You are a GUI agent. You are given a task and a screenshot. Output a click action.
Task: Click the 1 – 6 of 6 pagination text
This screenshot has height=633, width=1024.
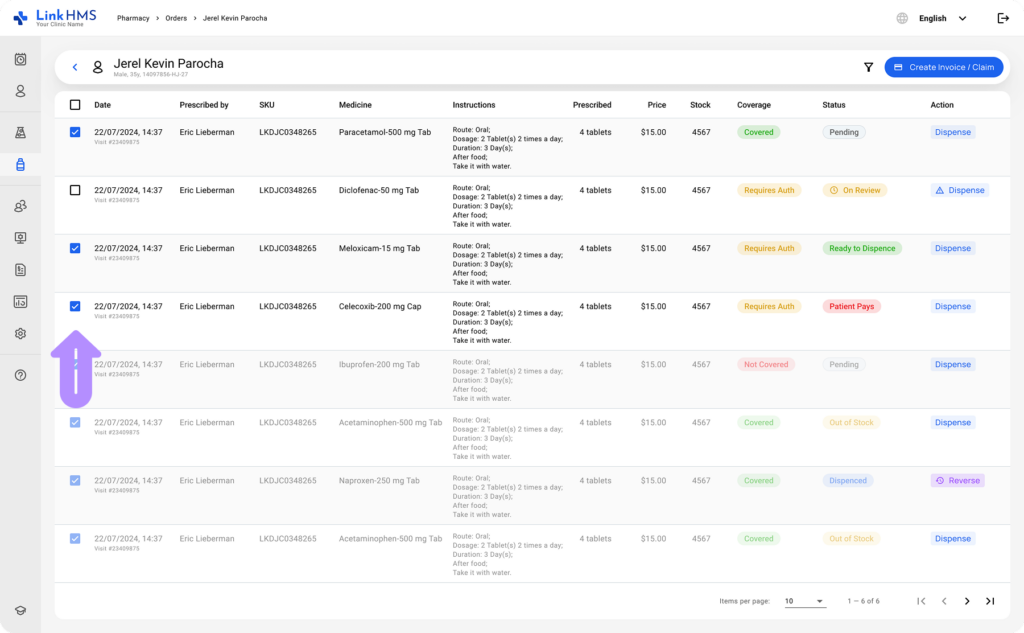point(863,601)
